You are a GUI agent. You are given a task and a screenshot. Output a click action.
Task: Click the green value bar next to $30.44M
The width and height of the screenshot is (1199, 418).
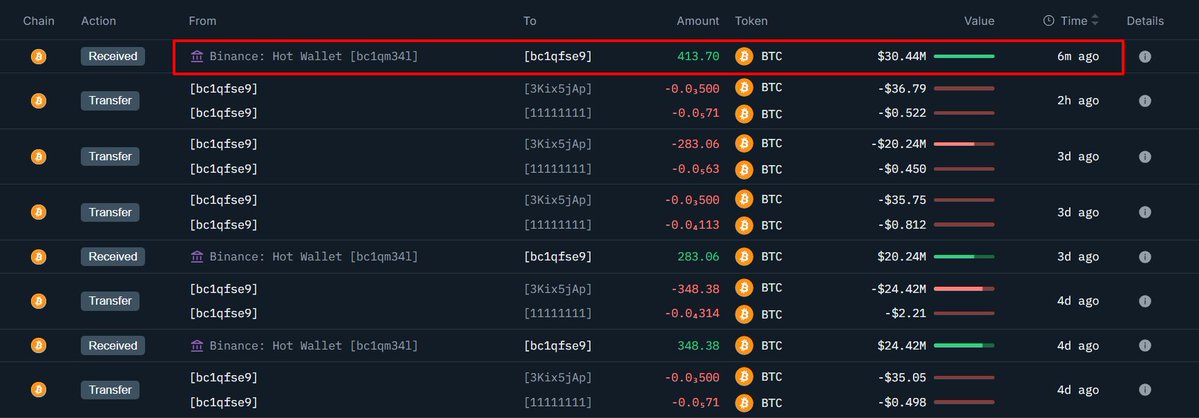point(964,57)
